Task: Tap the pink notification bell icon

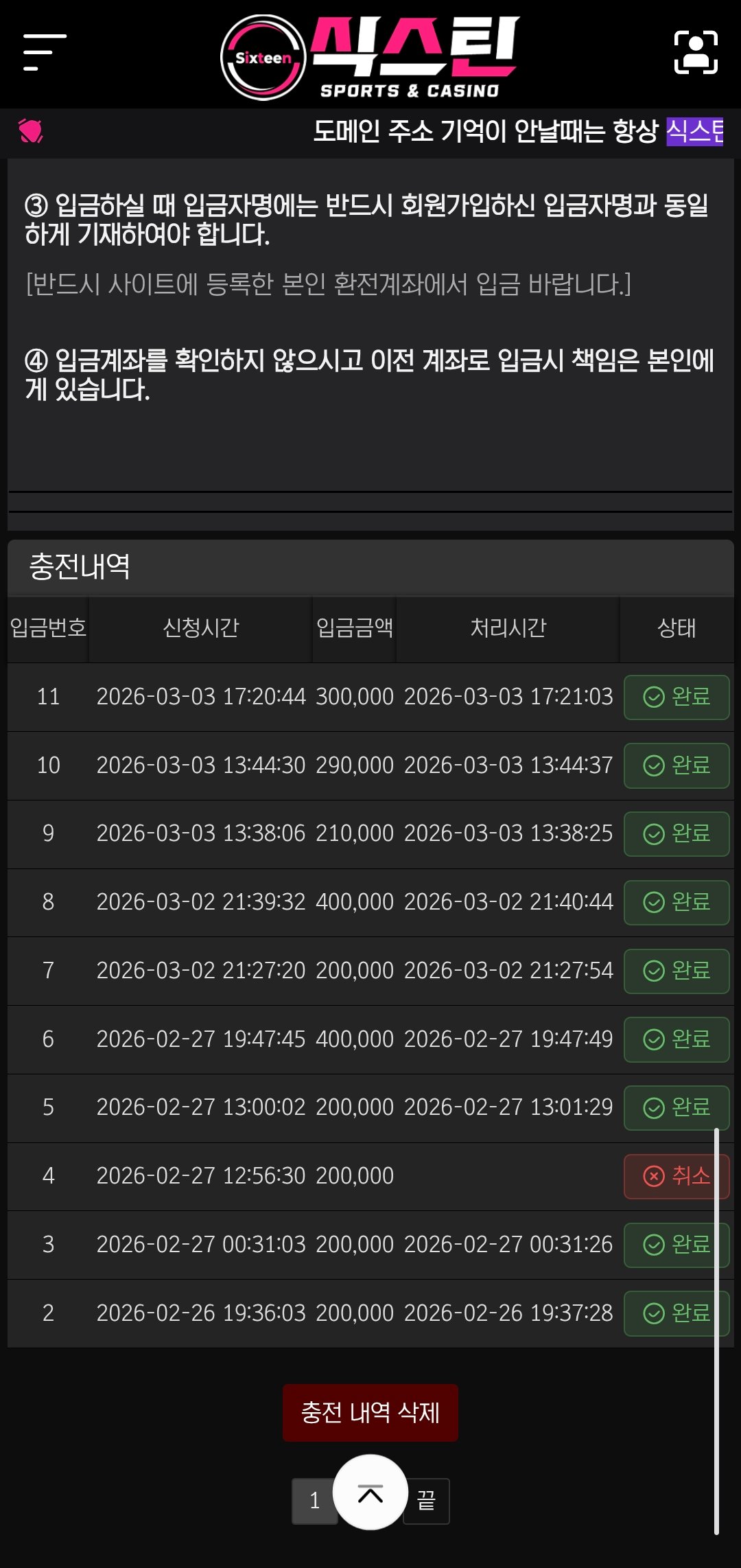Action: [31, 130]
